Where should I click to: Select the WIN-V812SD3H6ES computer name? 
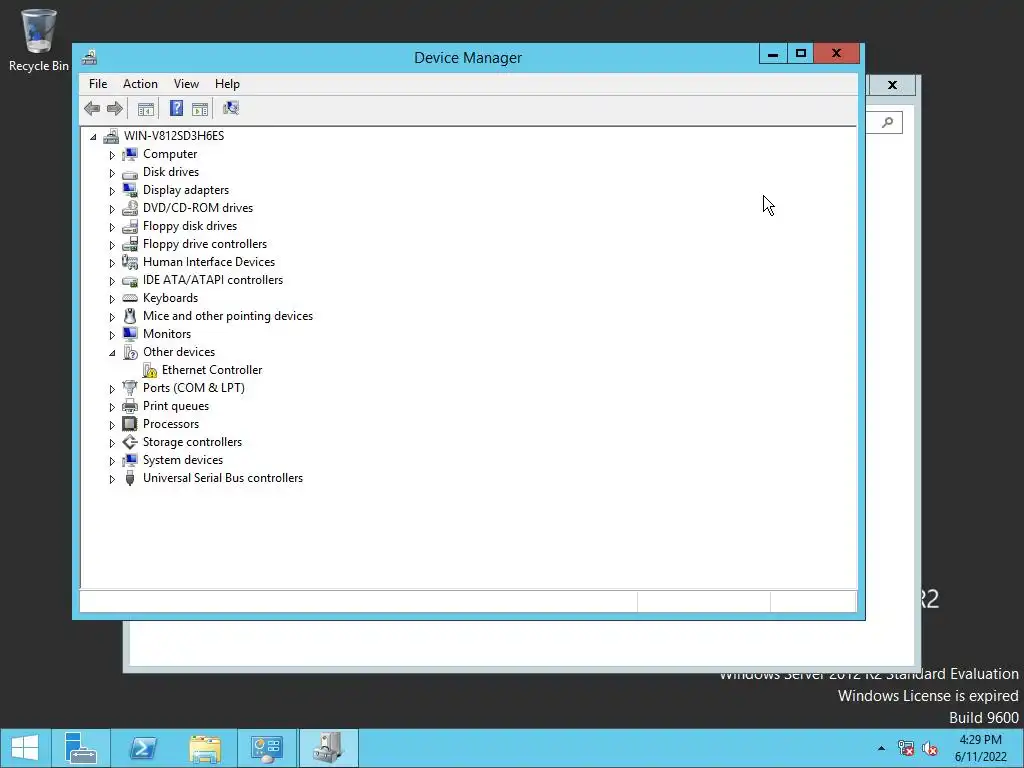tap(174, 136)
